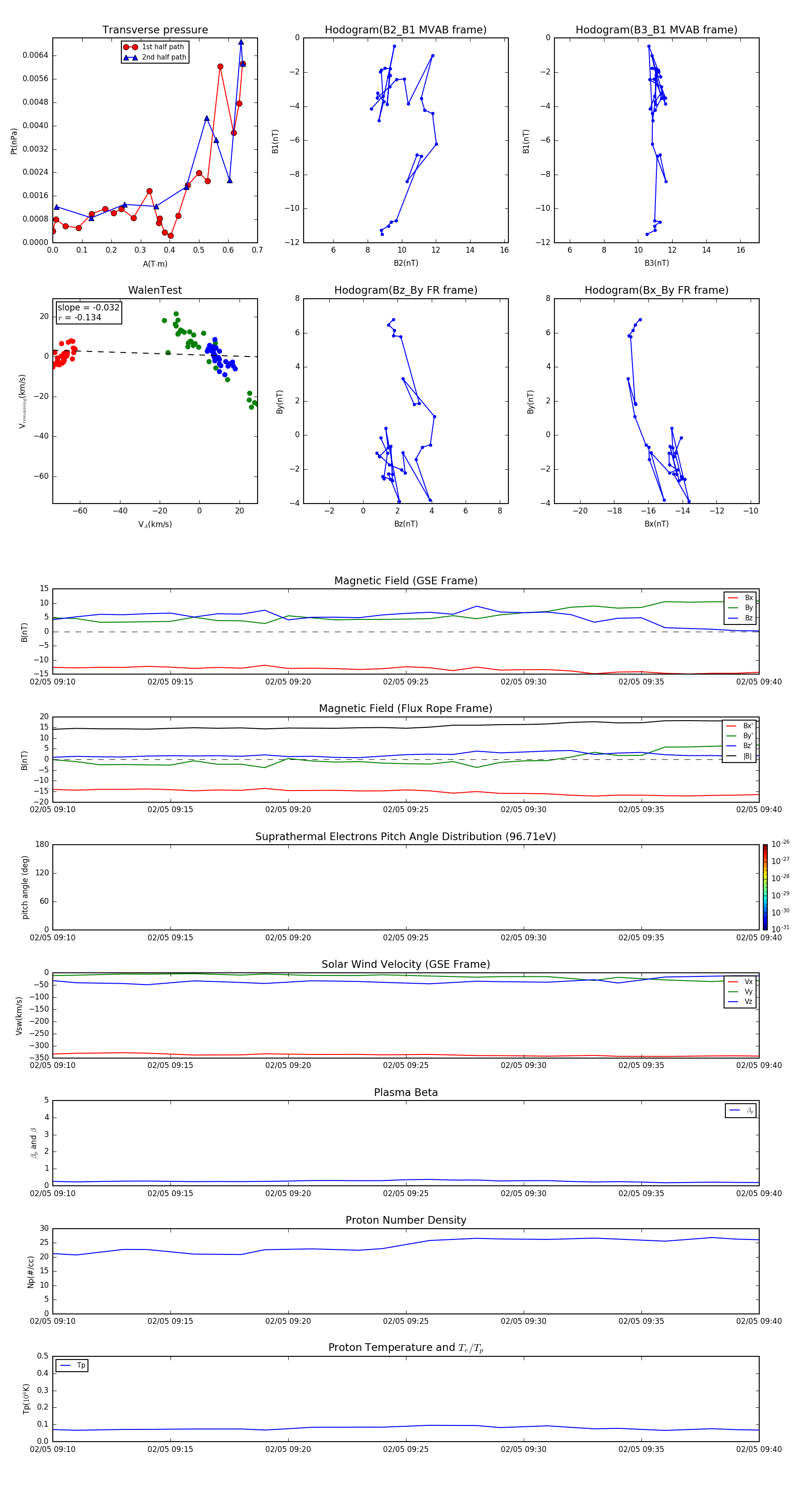Click the Vx entry in velocity legend
This screenshot has height=1489, width=812.
pos(740,981)
